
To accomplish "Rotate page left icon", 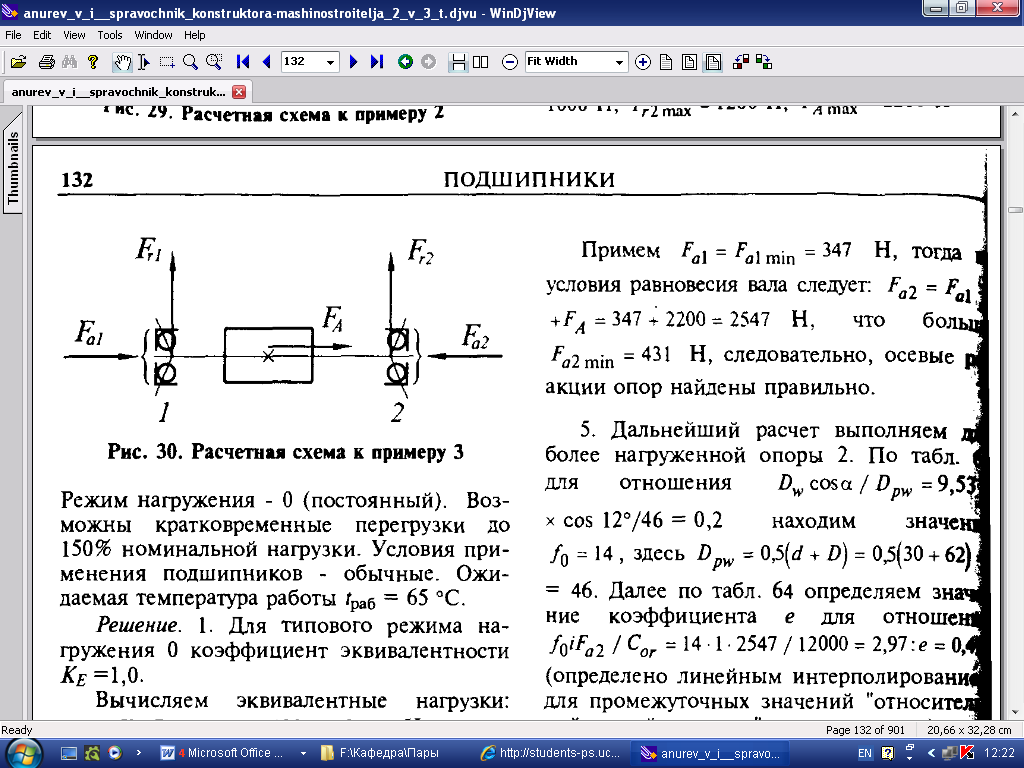I will click(741, 62).
